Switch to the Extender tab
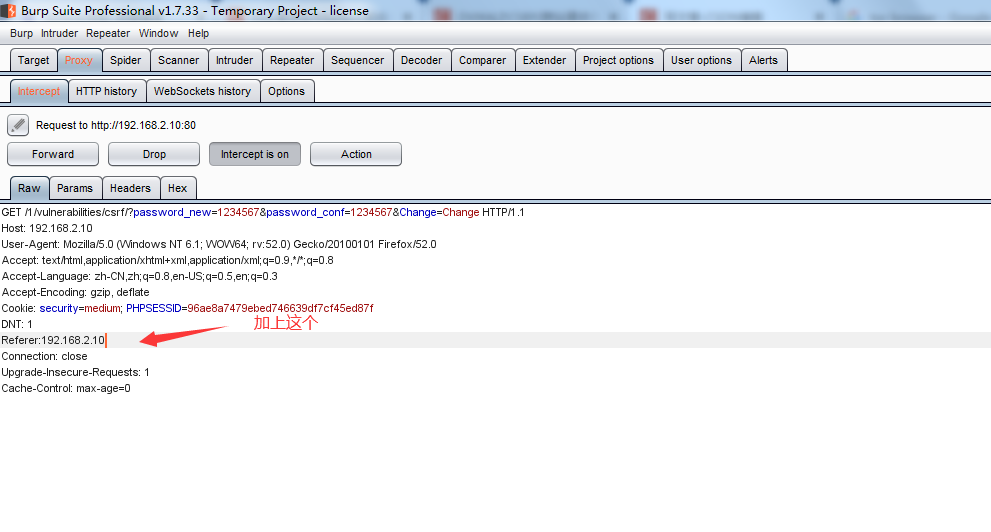Screen dimensions: 991x532 click(x=545, y=60)
